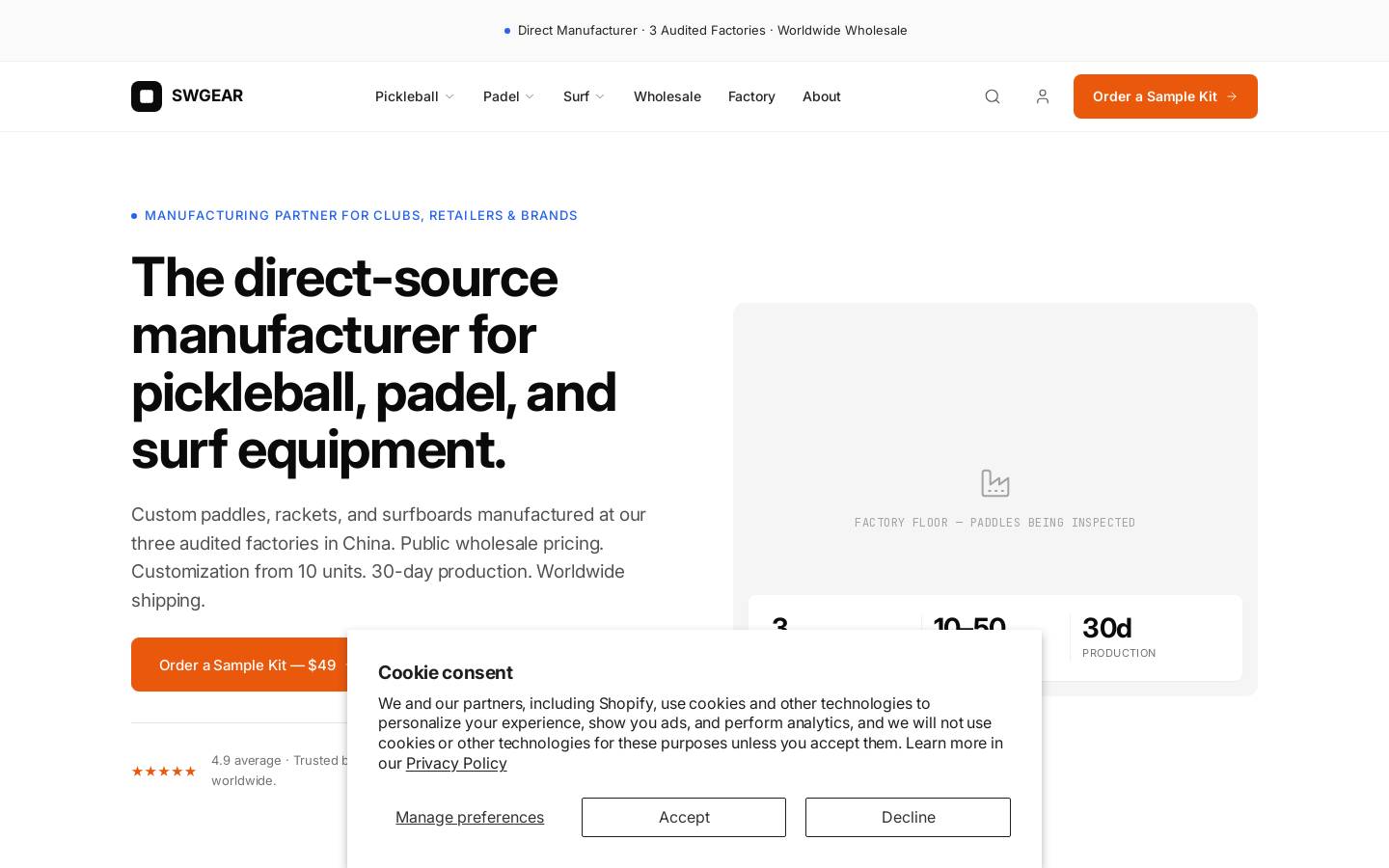The height and width of the screenshot is (868, 1389).
Task: Open the Wholesale nav item
Action: pos(667,96)
